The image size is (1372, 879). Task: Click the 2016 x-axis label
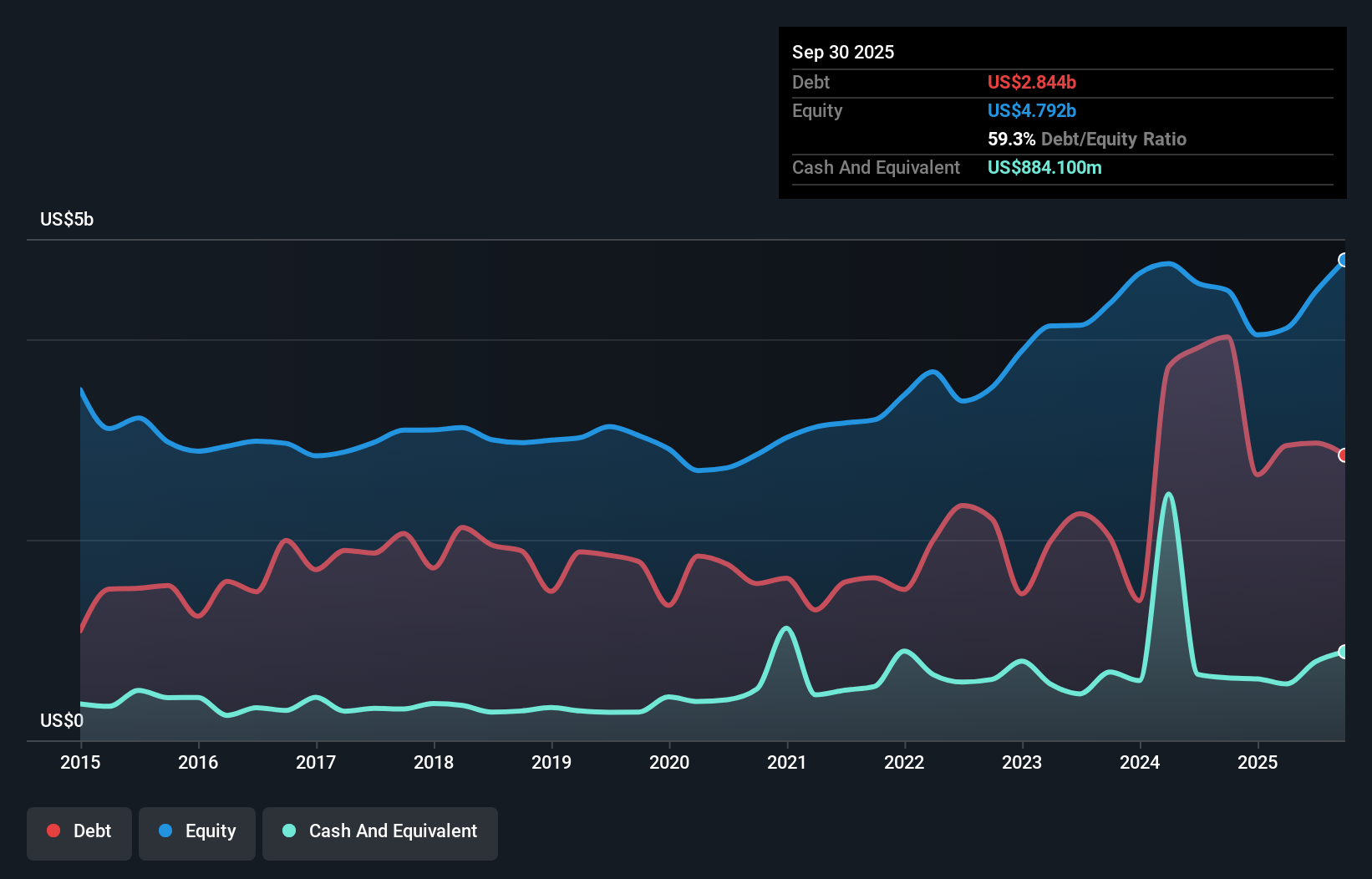198,762
